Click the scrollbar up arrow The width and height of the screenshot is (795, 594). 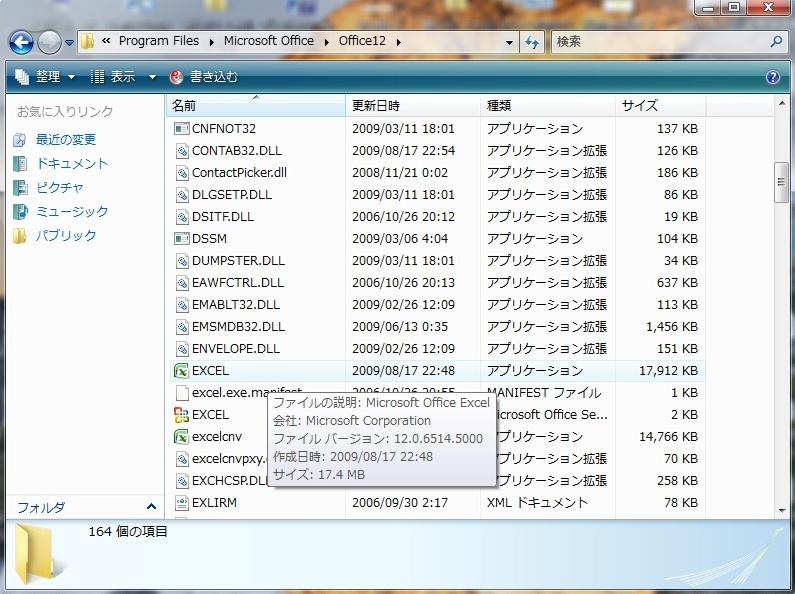[x=781, y=104]
